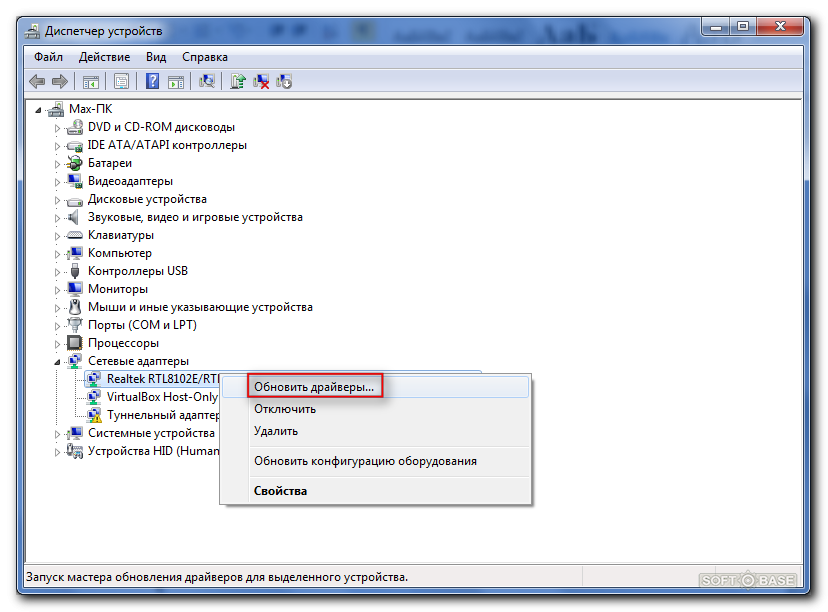Screen dimensions: 828x612
Task: Open the Действие menu in menu bar
Action: click(x=104, y=57)
